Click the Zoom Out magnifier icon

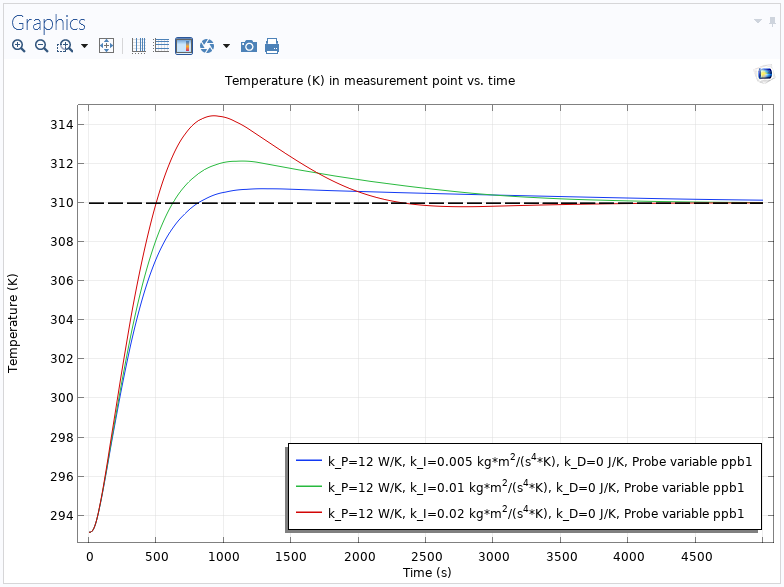click(41, 46)
